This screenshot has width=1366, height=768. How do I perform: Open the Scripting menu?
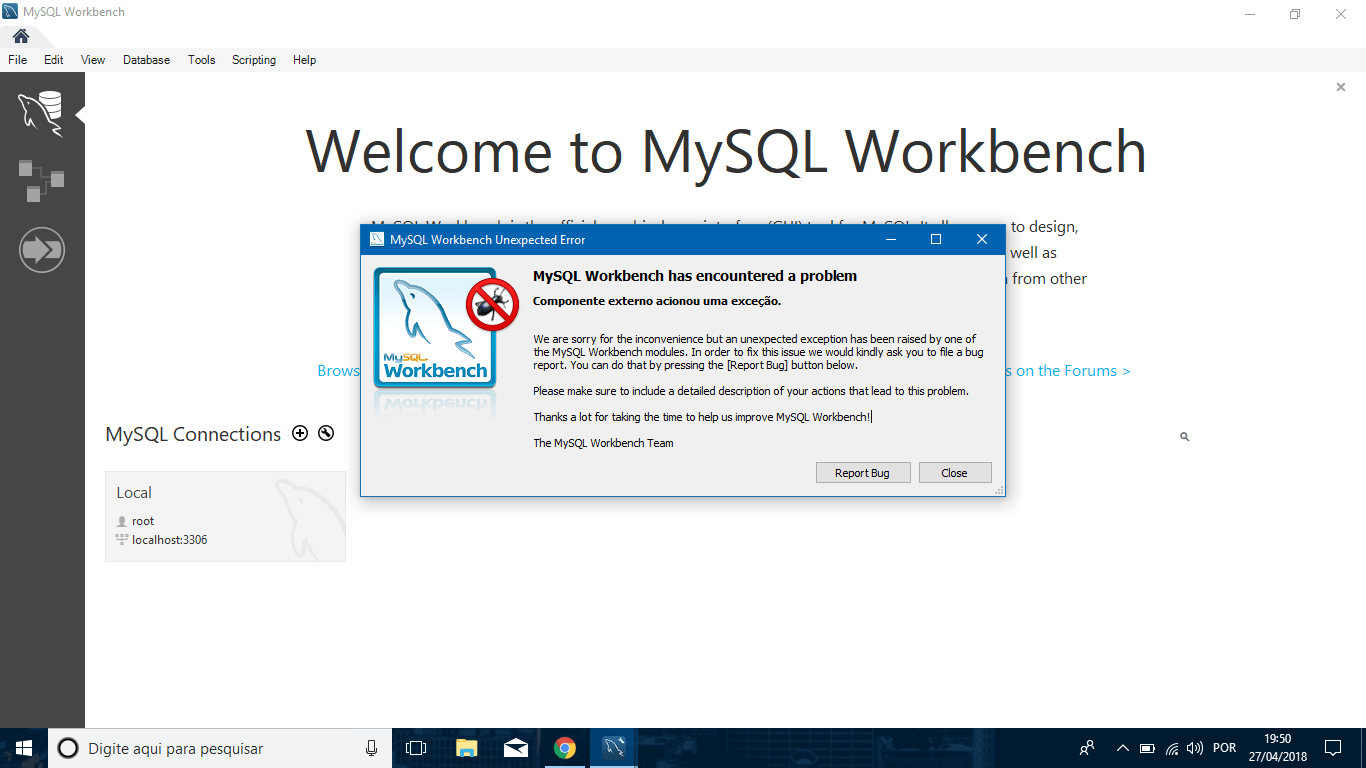(x=254, y=60)
